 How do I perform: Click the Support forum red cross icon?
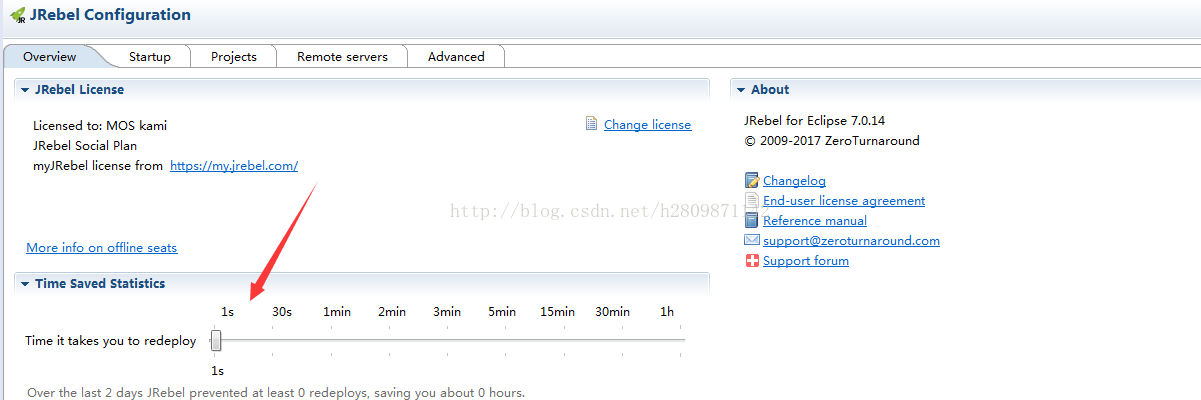(752, 261)
